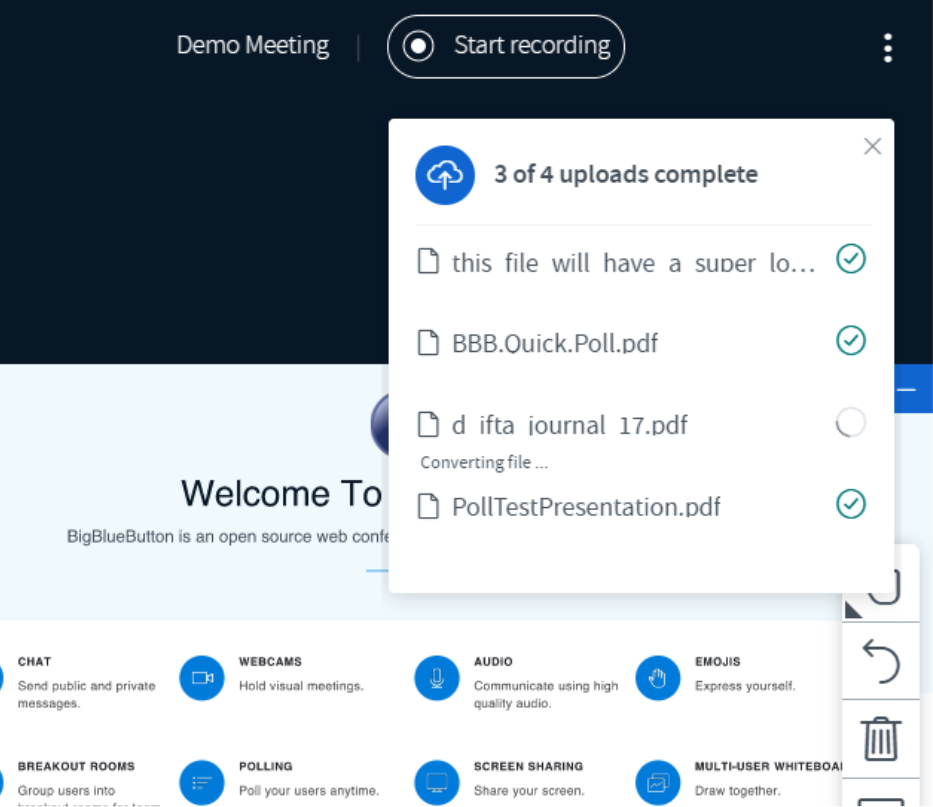
Task: Click the 'Welcome To' slide title
Action: click(281, 493)
